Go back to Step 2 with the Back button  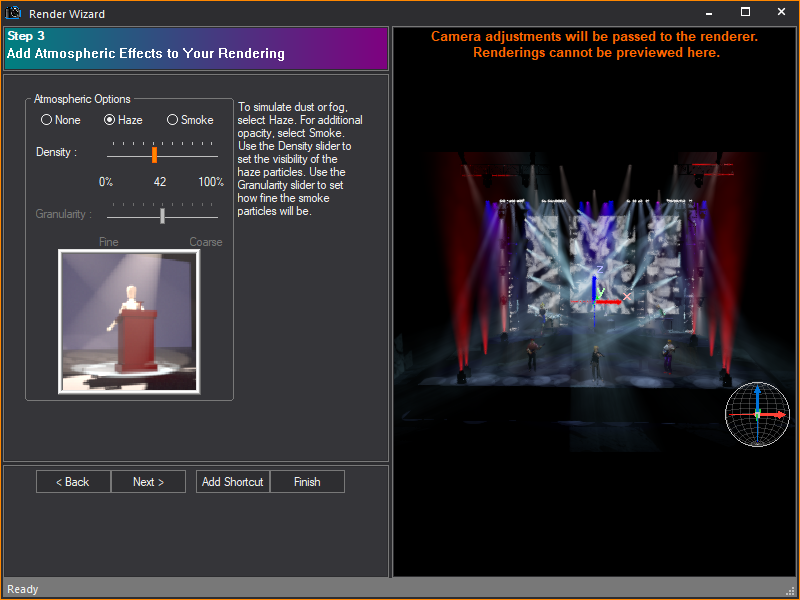tap(72, 481)
